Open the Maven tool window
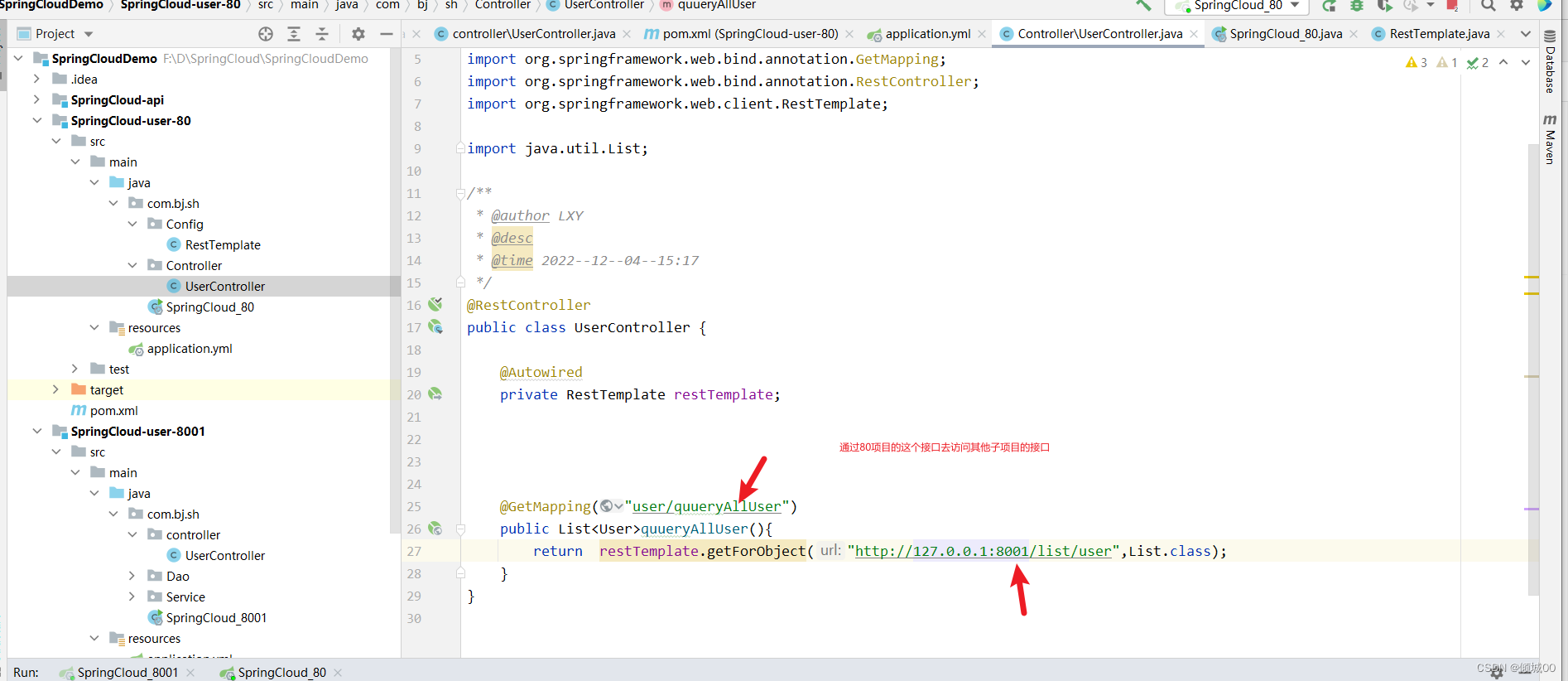Image resolution: width=1568 pixels, height=681 pixels. (x=1550, y=139)
